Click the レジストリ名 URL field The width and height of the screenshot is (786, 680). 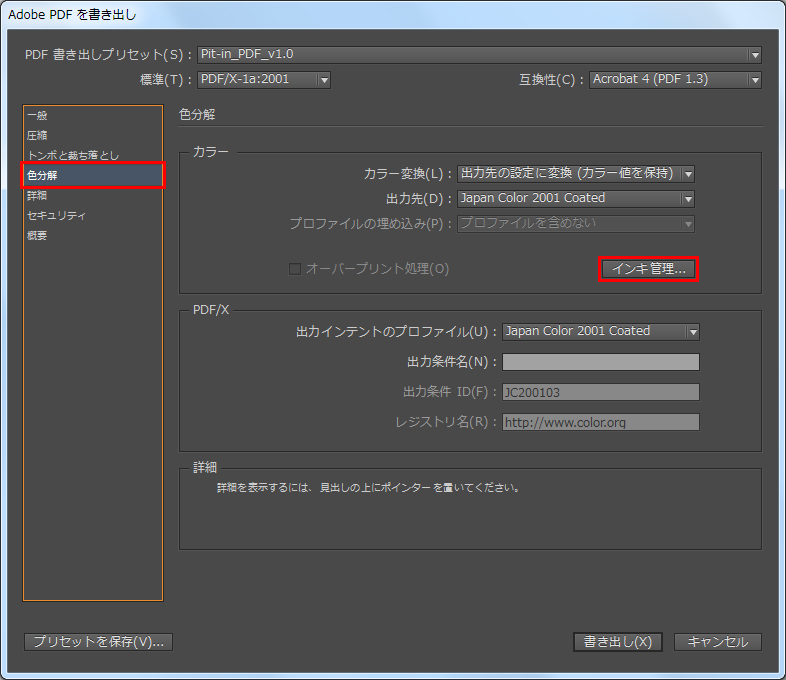point(600,422)
